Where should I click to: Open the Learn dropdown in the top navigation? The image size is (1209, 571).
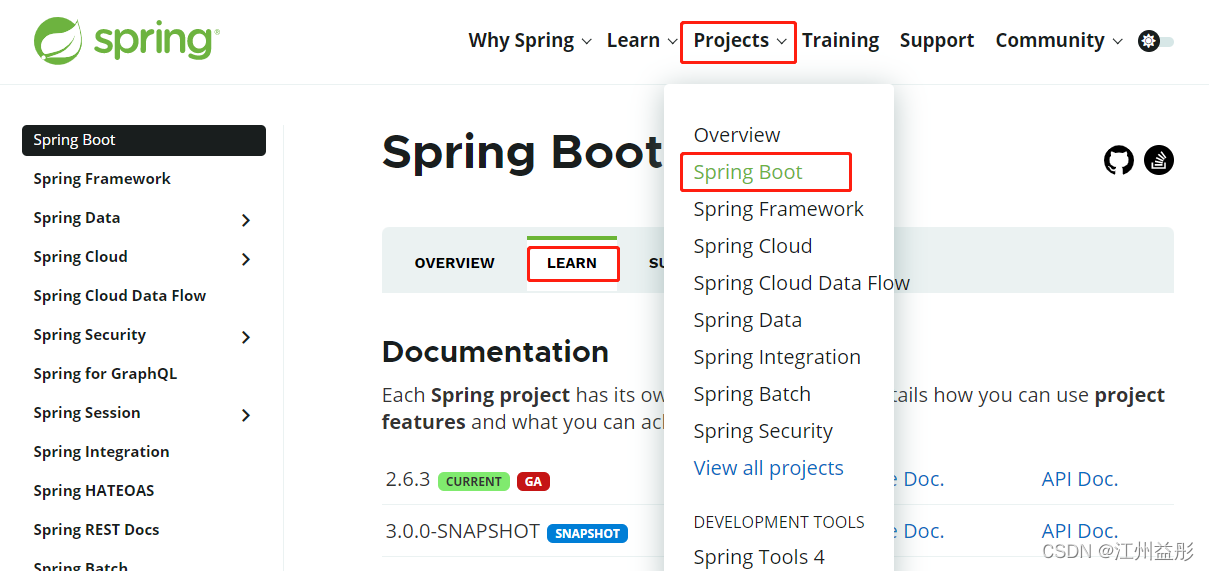tap(642, 41)
